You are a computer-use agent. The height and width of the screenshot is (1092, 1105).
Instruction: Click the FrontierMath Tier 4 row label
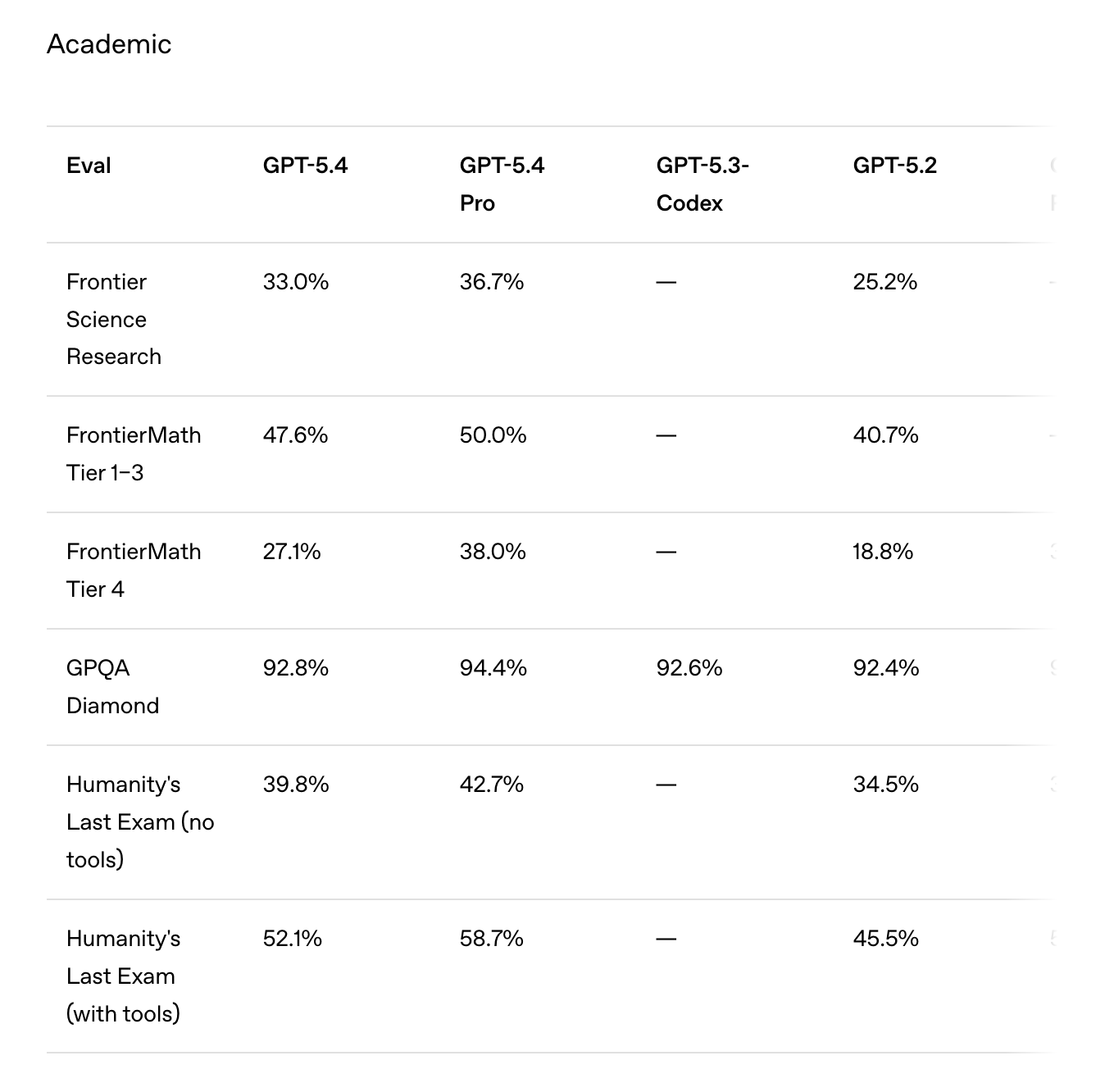pyautogui.click(x=134, y=570)
